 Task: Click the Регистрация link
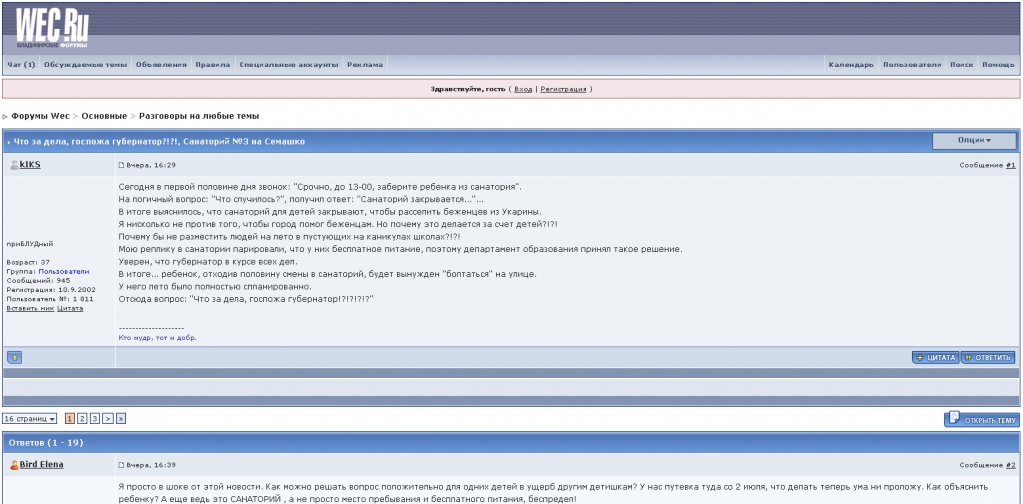click(x=563, y=89)
